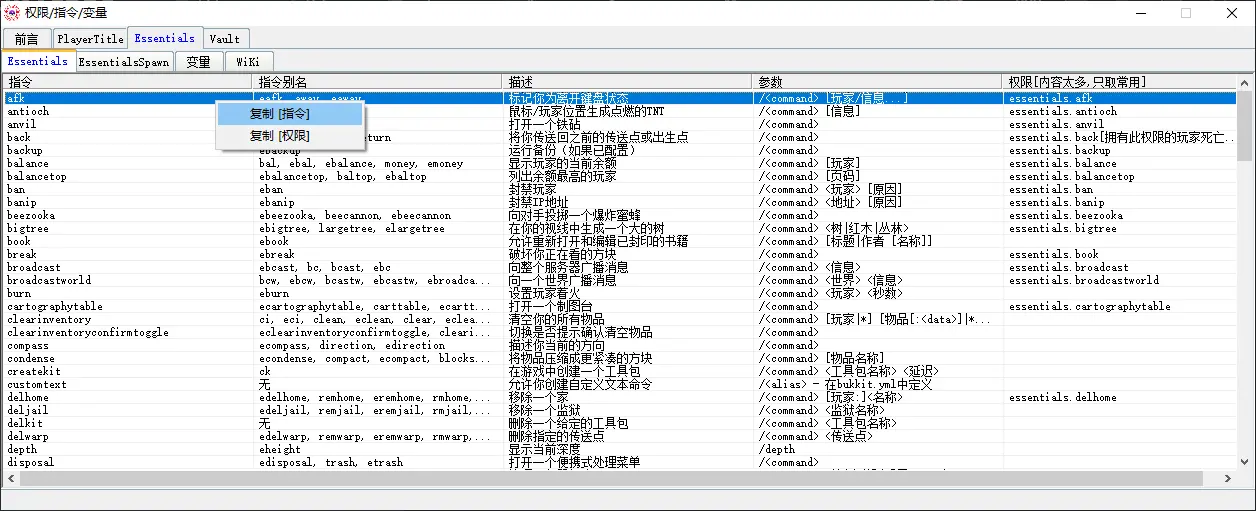
Task: Switch to the Vault tab
Action: [x=225, y=39]
